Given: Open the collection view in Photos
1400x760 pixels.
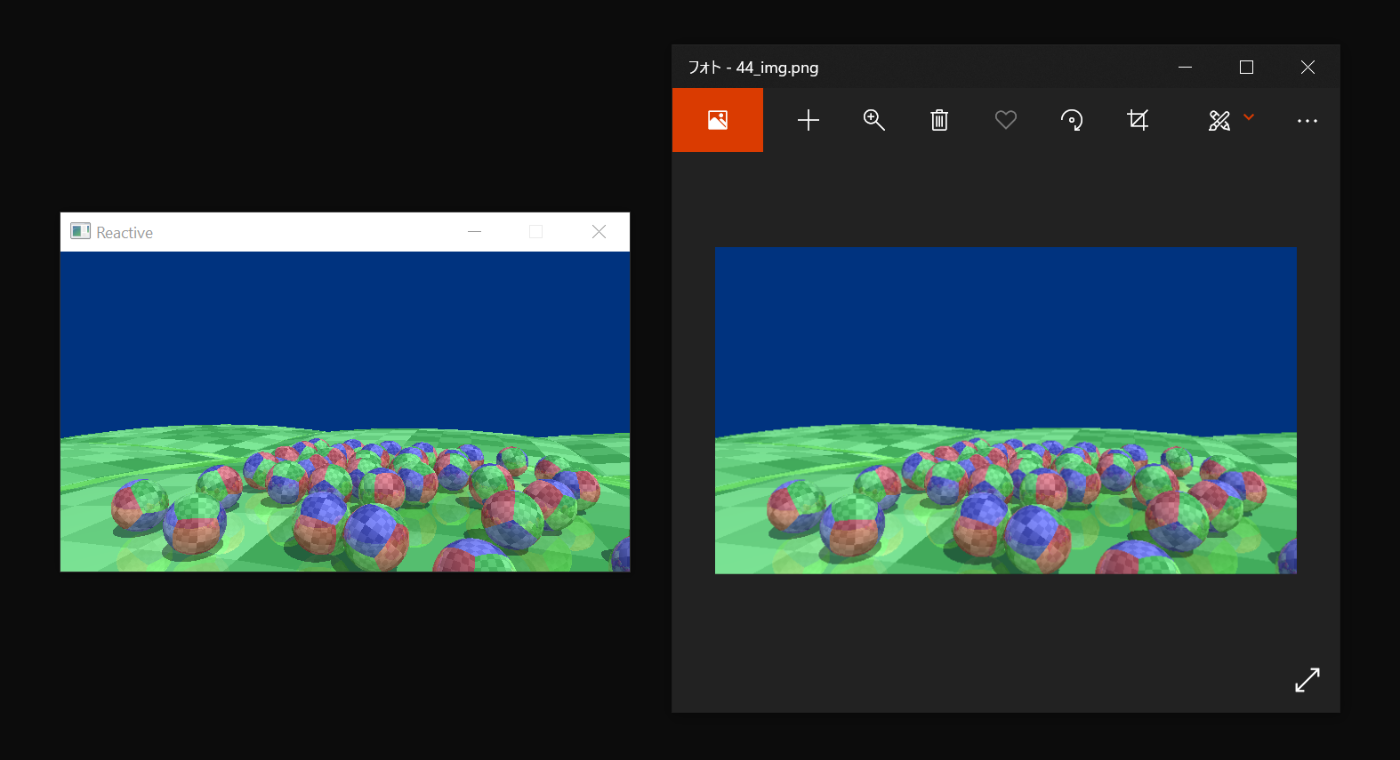Looking at the screenshot, I should (x=717, y=120).
